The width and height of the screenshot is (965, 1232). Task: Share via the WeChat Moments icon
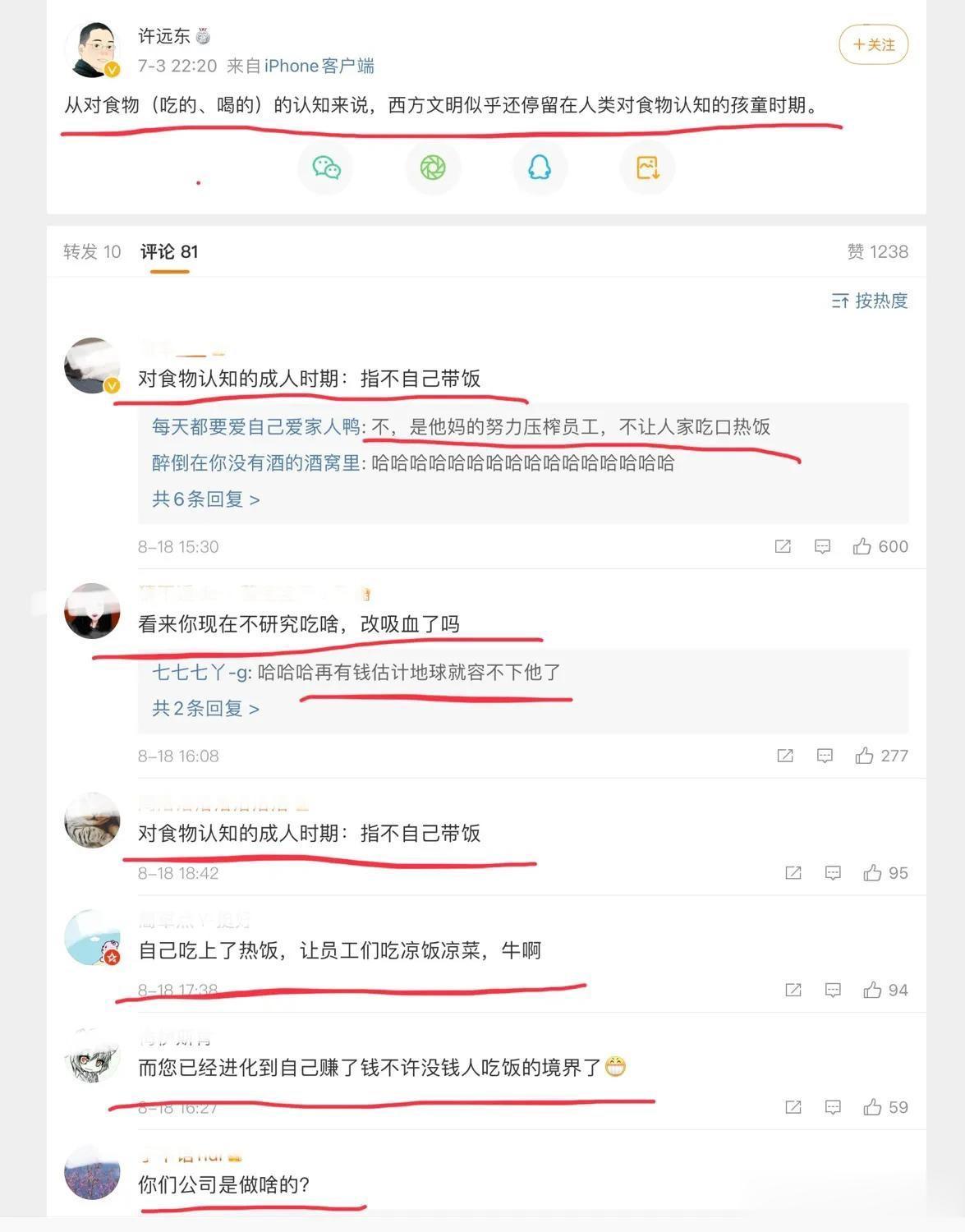(x=433, y=168)
